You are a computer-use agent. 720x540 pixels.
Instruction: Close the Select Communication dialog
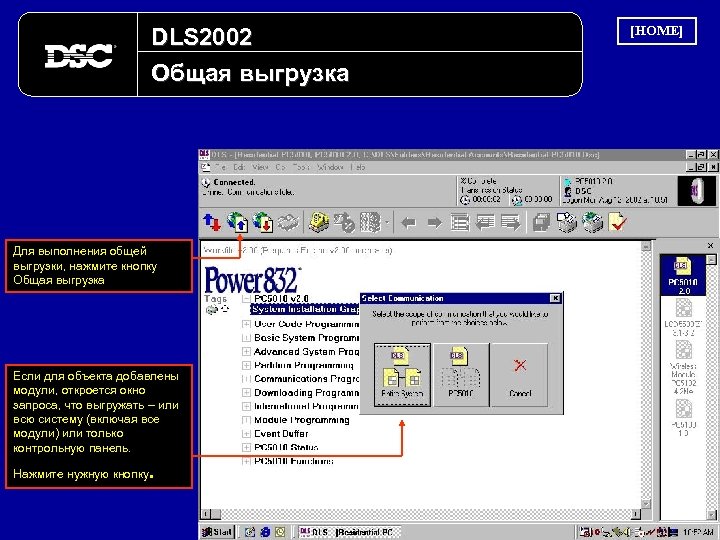(x=555, y=298)
